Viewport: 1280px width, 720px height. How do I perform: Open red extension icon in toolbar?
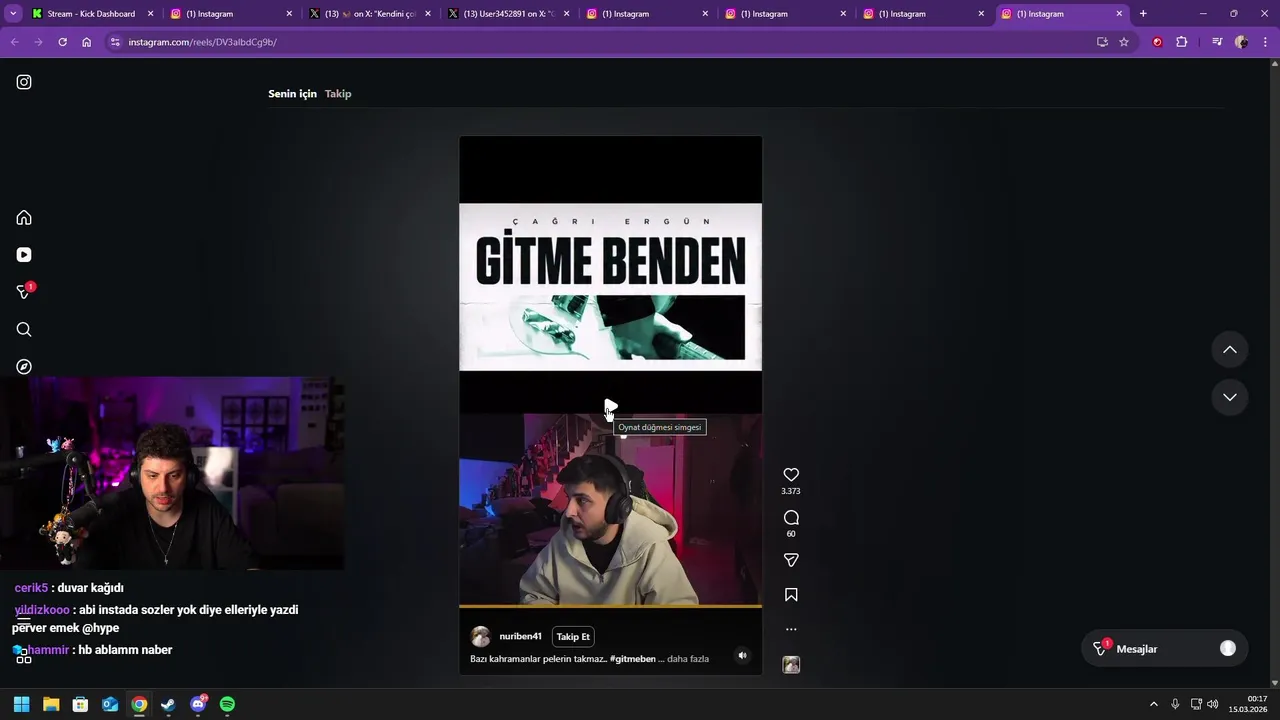pyautogui.click(x=1158, y=42)
